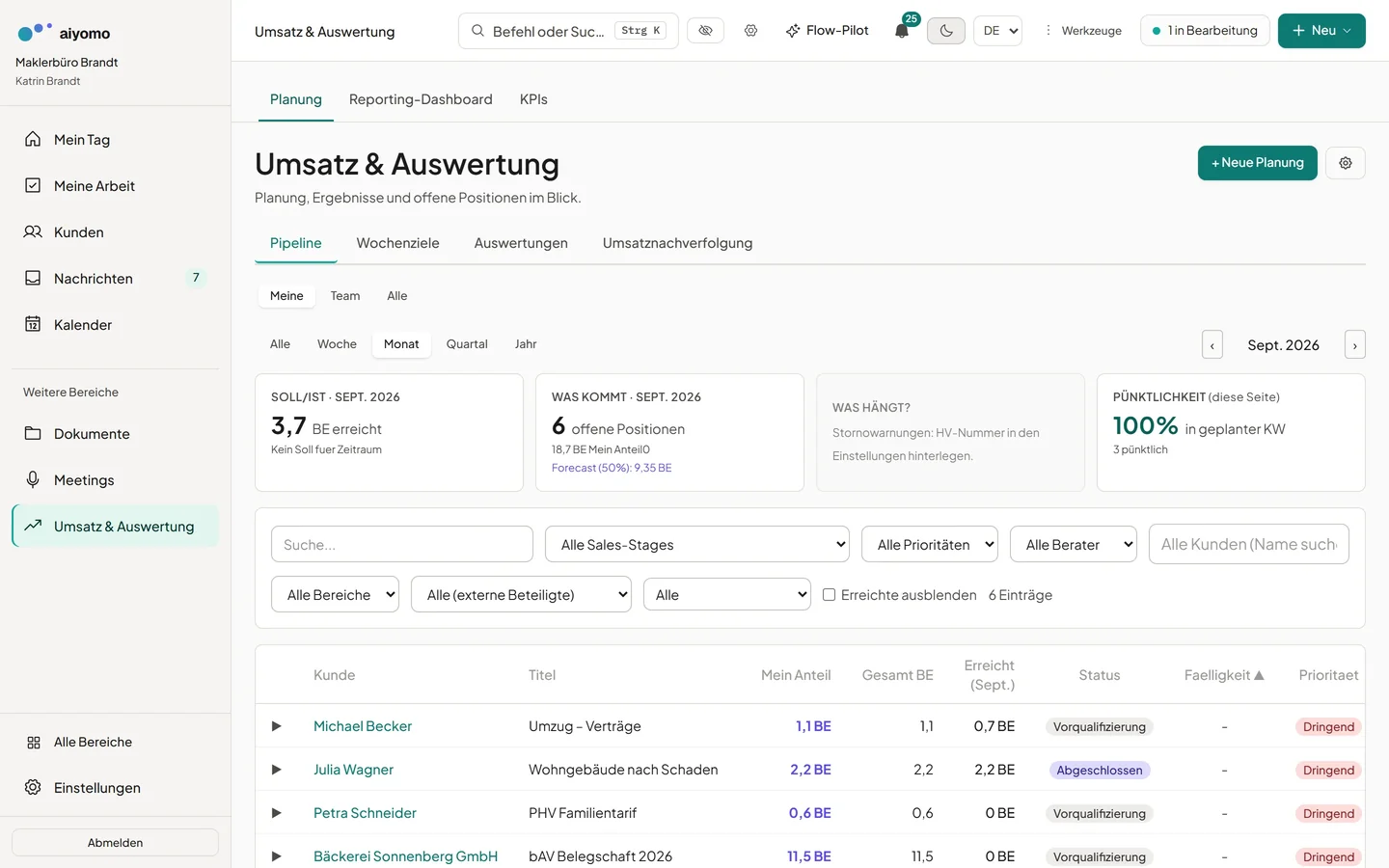Select the Quartal period option
Viewport: 1389px width, 868px height.
click(x=467, y=344)
